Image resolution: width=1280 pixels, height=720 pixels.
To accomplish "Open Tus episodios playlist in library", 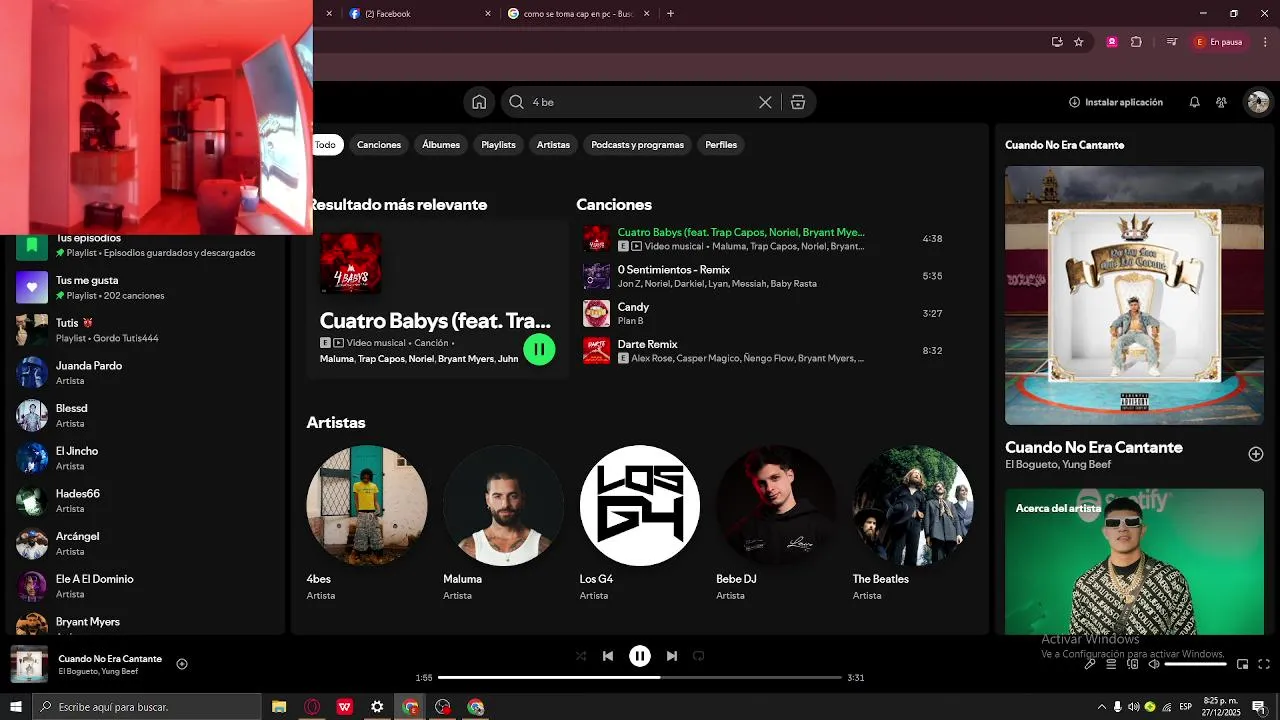I will point(146,246).
